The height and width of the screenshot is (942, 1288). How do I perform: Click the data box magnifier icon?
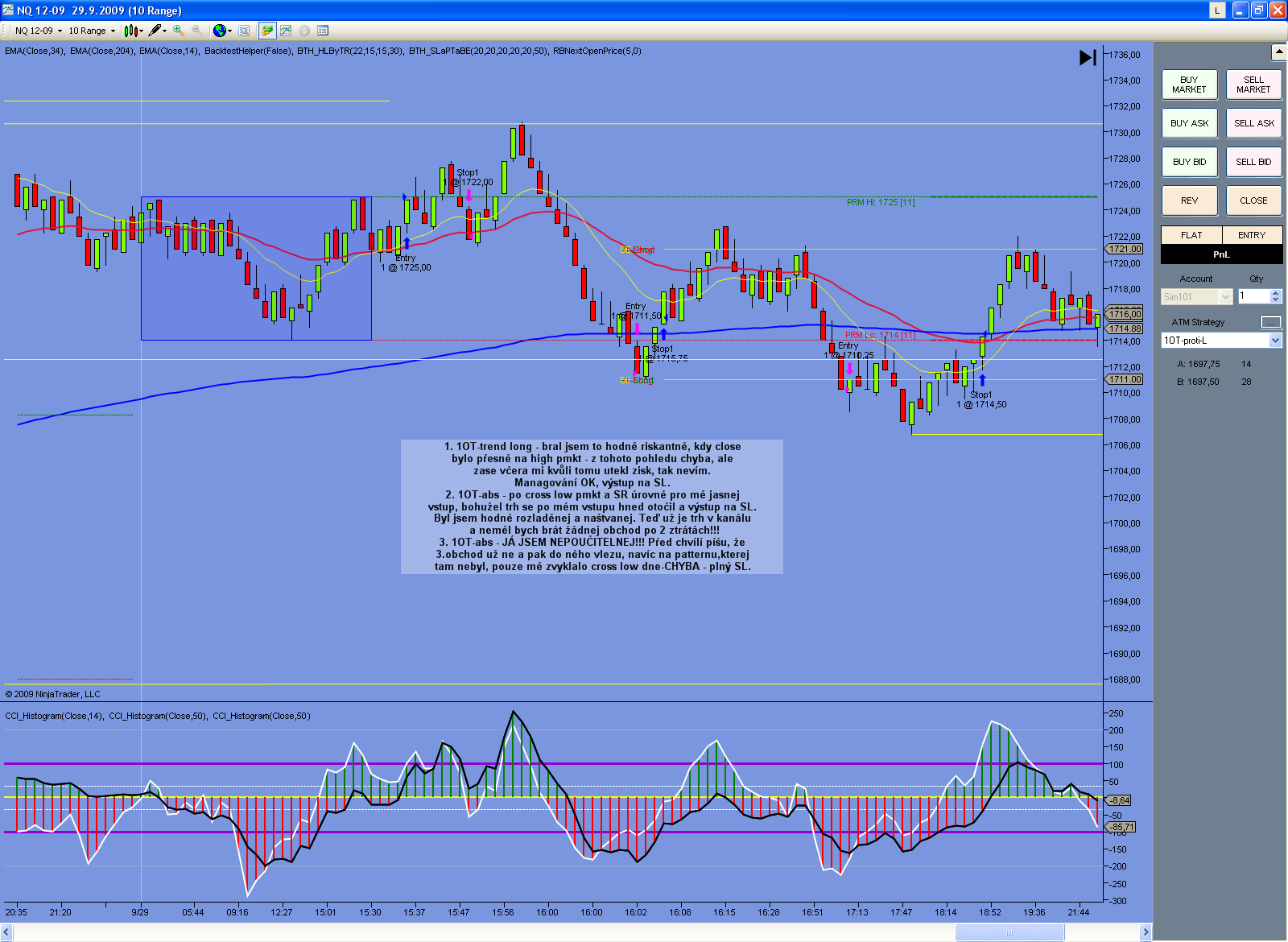(244, 31)
